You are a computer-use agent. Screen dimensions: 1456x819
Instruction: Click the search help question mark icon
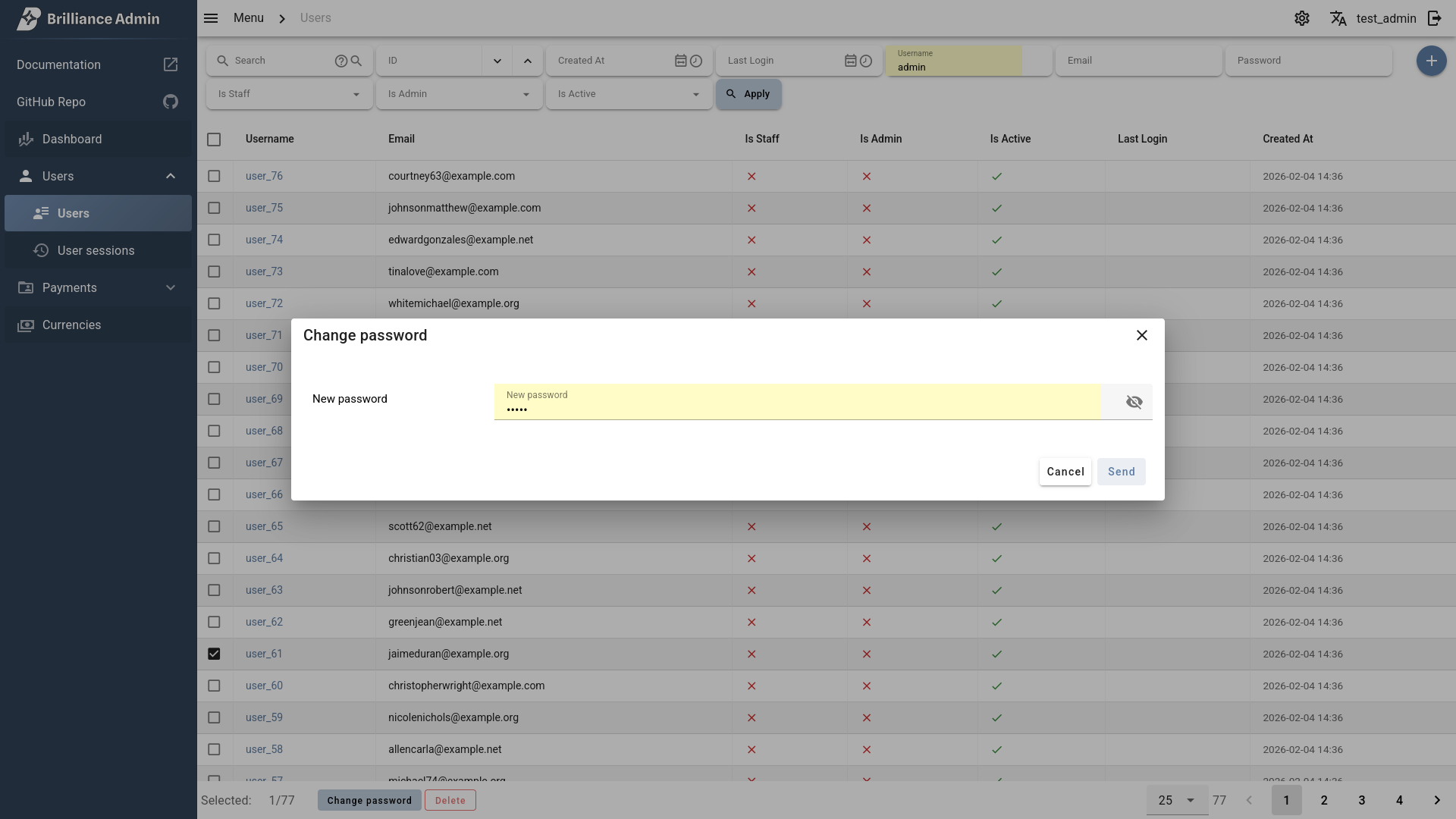coord(340,61)
